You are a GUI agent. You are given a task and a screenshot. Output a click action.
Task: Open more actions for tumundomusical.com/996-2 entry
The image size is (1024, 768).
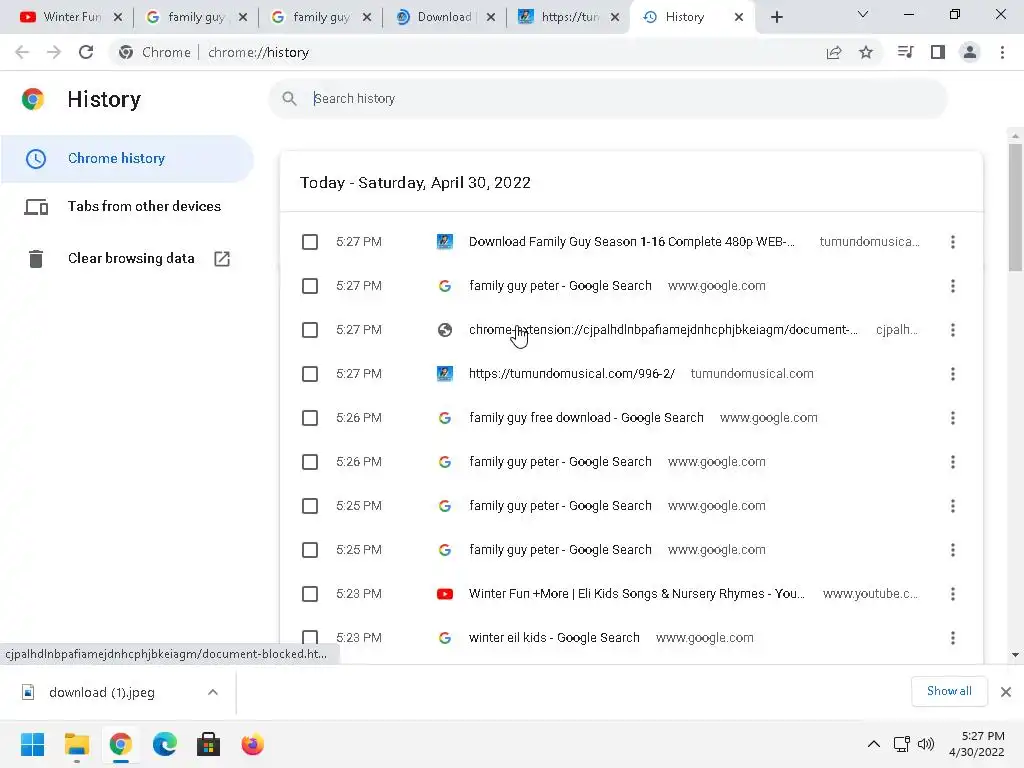pyautogui.click(x=953, y=374)
